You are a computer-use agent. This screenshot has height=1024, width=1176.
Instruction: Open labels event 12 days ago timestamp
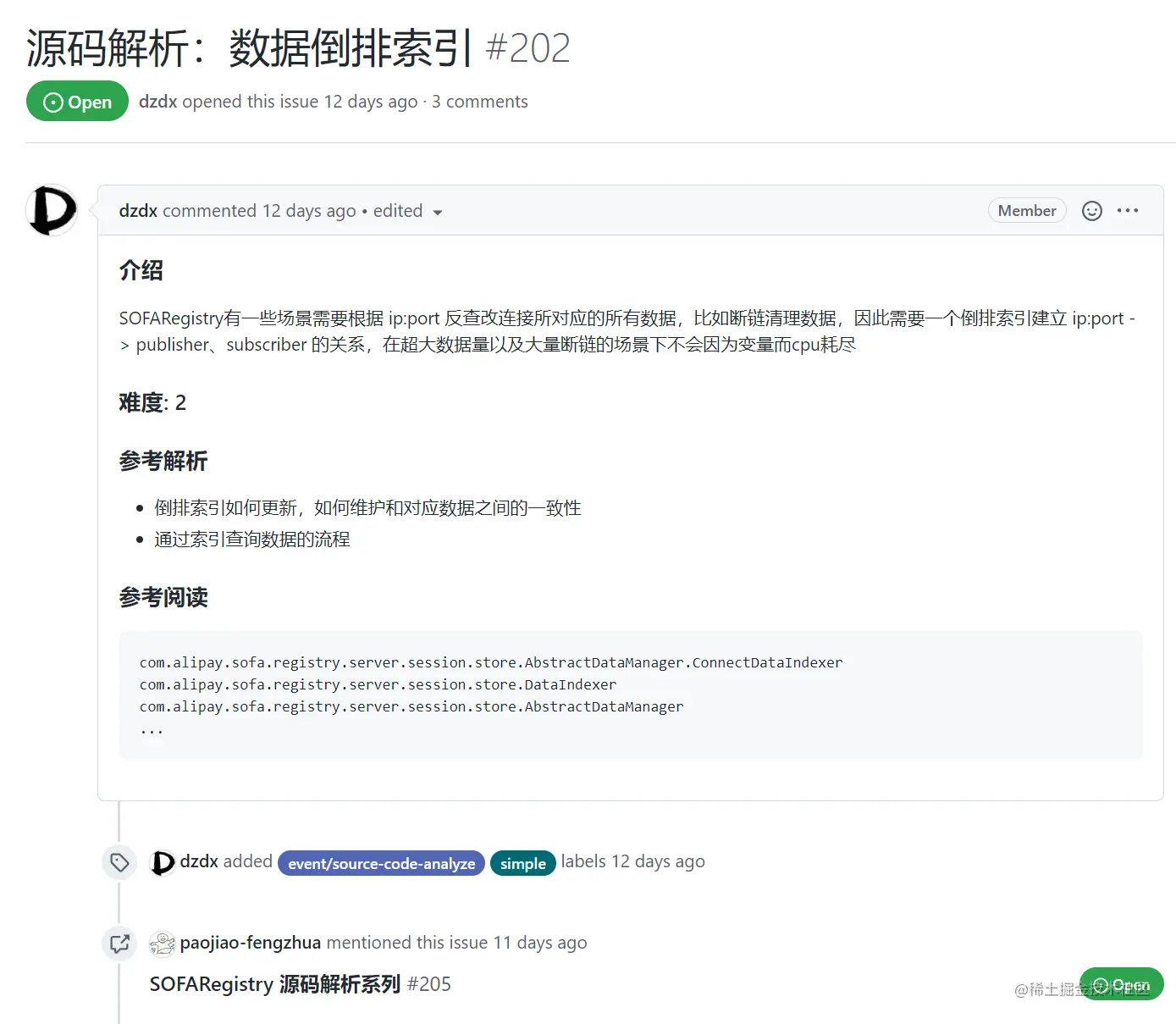tap(658, 861)
